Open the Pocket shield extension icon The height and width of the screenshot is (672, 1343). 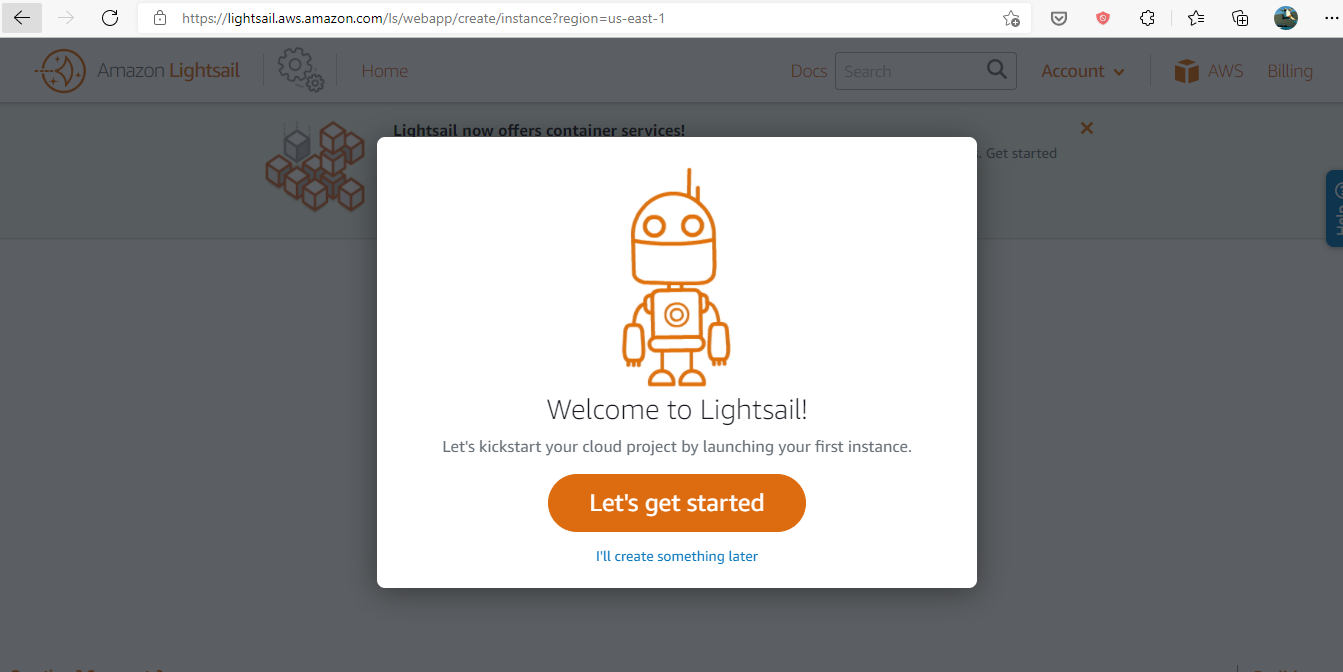[1058, 18]
